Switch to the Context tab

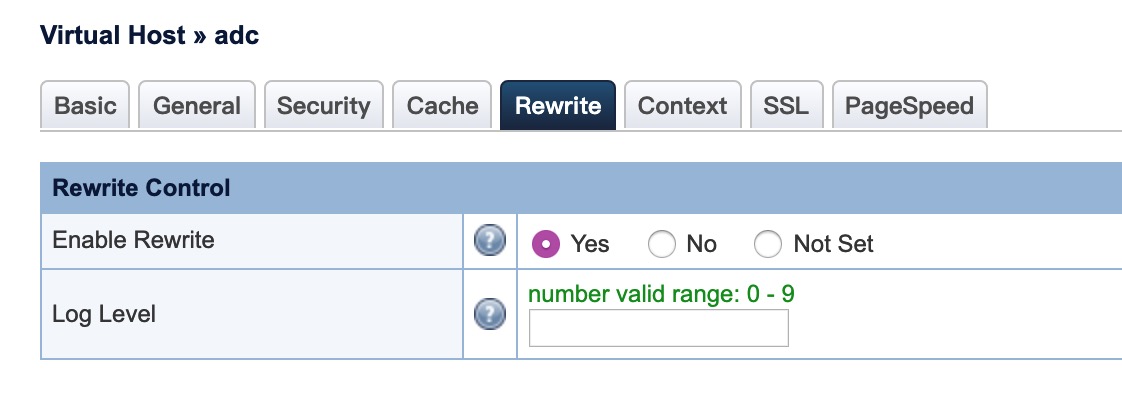[682, 106]
